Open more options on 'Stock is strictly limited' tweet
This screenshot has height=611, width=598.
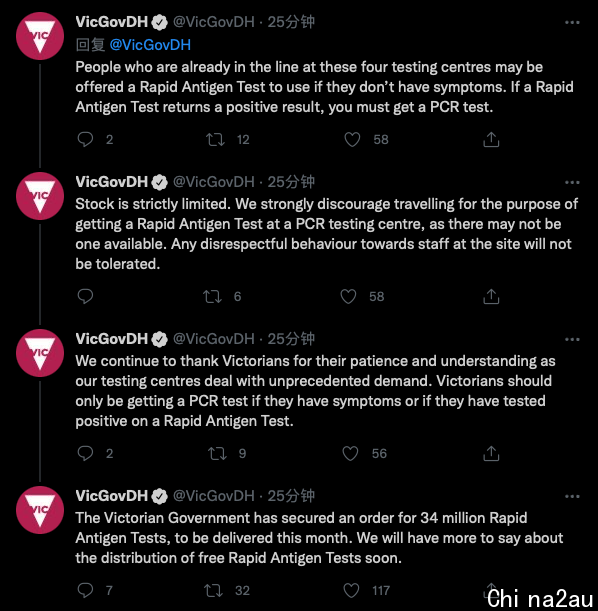572,182
